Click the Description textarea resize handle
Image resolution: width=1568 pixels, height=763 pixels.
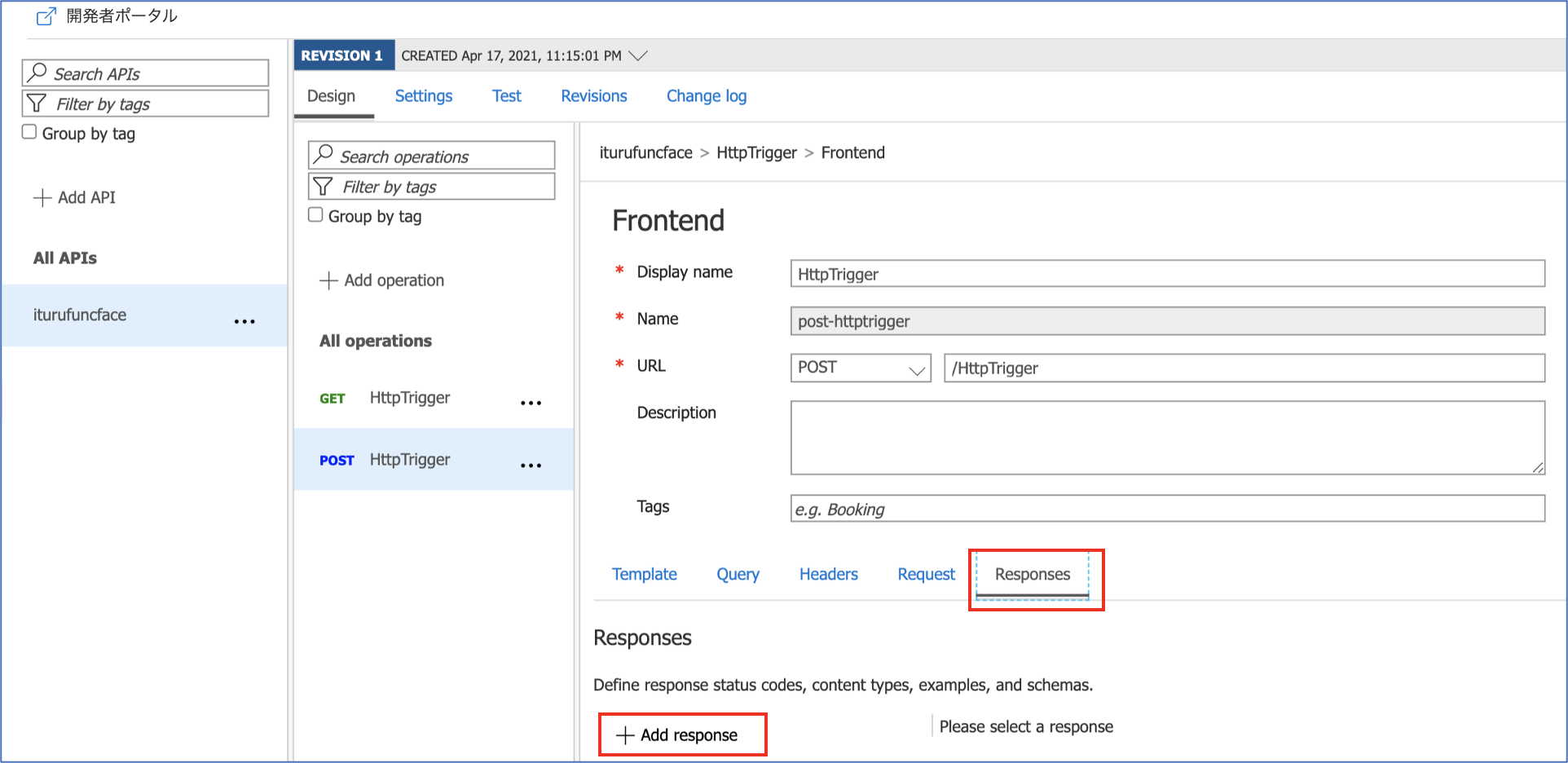[1537, 467]
